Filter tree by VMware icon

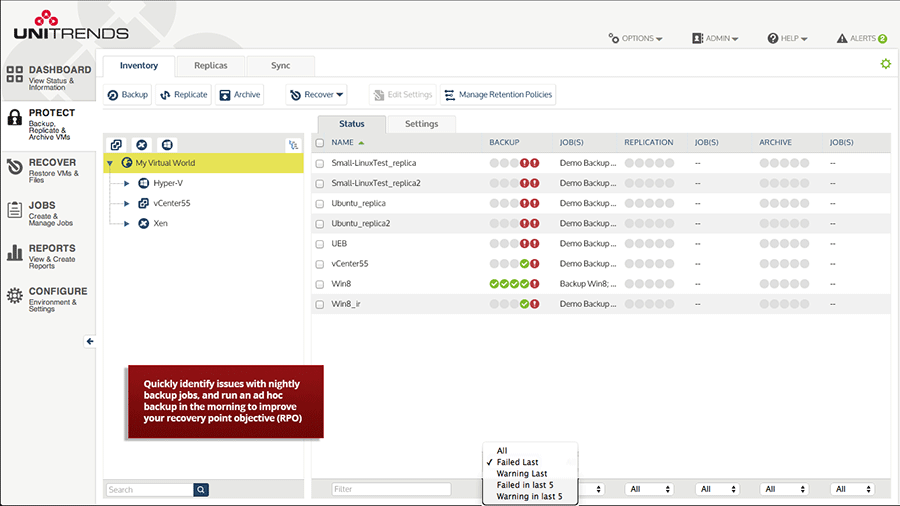[116, 145]
